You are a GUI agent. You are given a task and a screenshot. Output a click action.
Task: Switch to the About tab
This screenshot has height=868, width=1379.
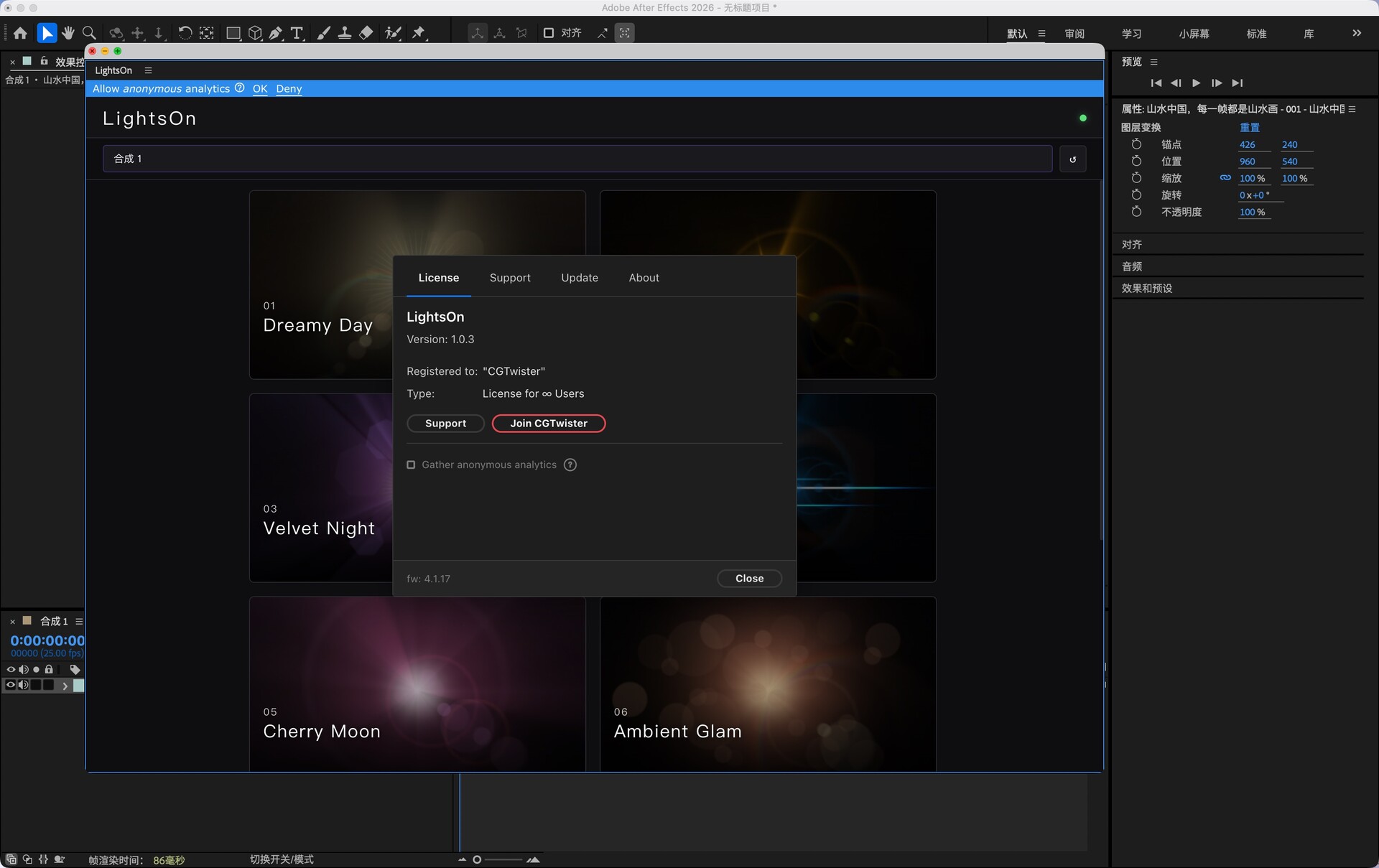(x=644, y=278)
